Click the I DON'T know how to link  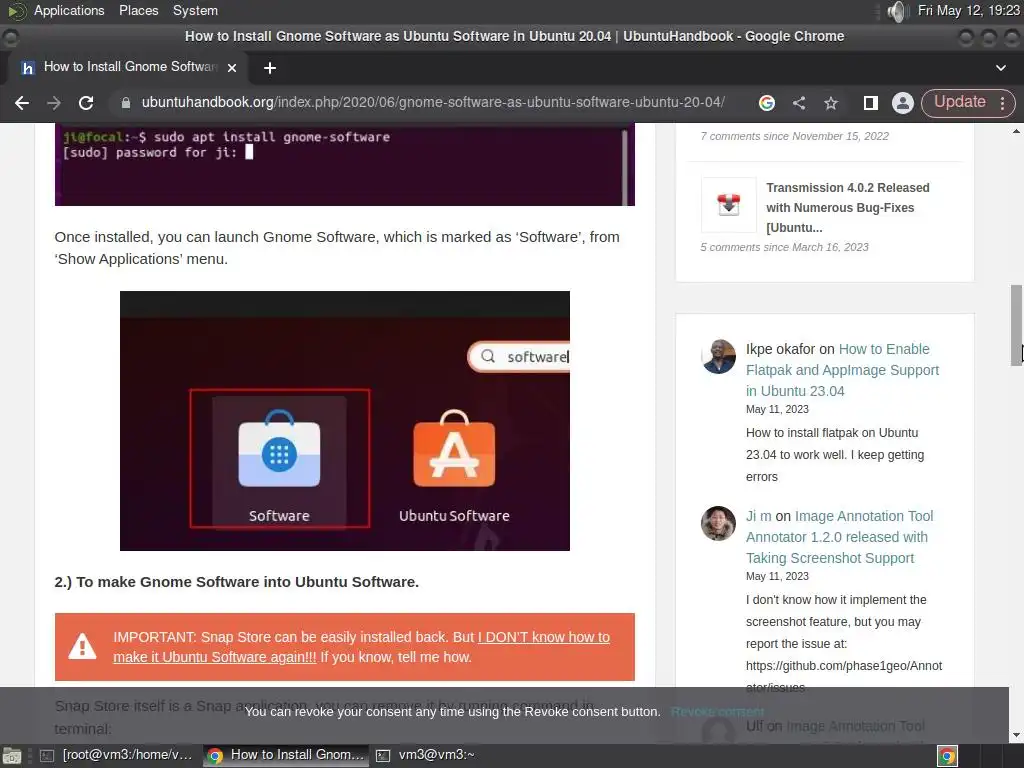tap(362, 647)
